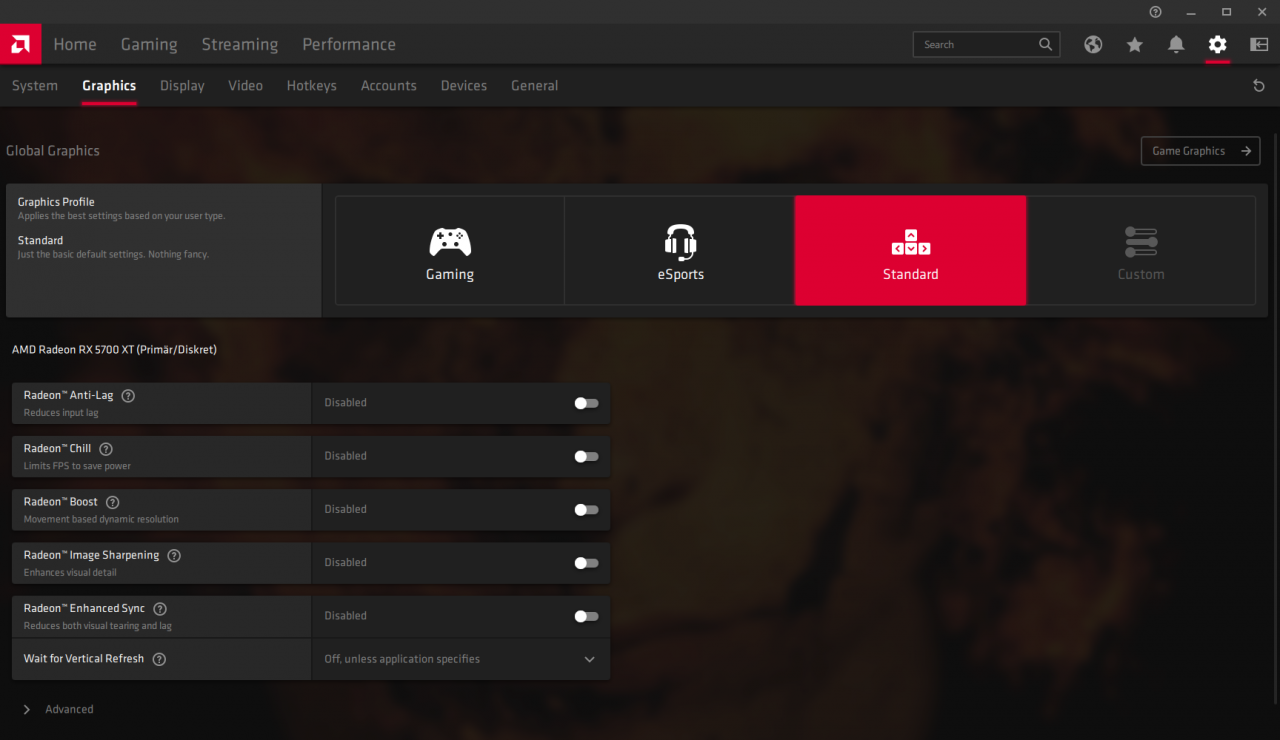Show help for Radeon Enhanced Sync
This screenshot has width=1280, height=740.
[x=160, y=609]
